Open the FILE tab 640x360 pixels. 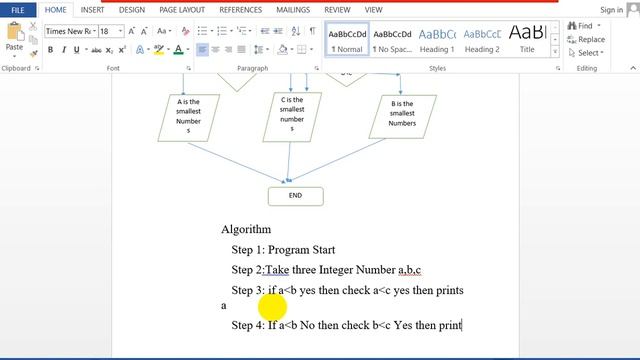[18, 10]
